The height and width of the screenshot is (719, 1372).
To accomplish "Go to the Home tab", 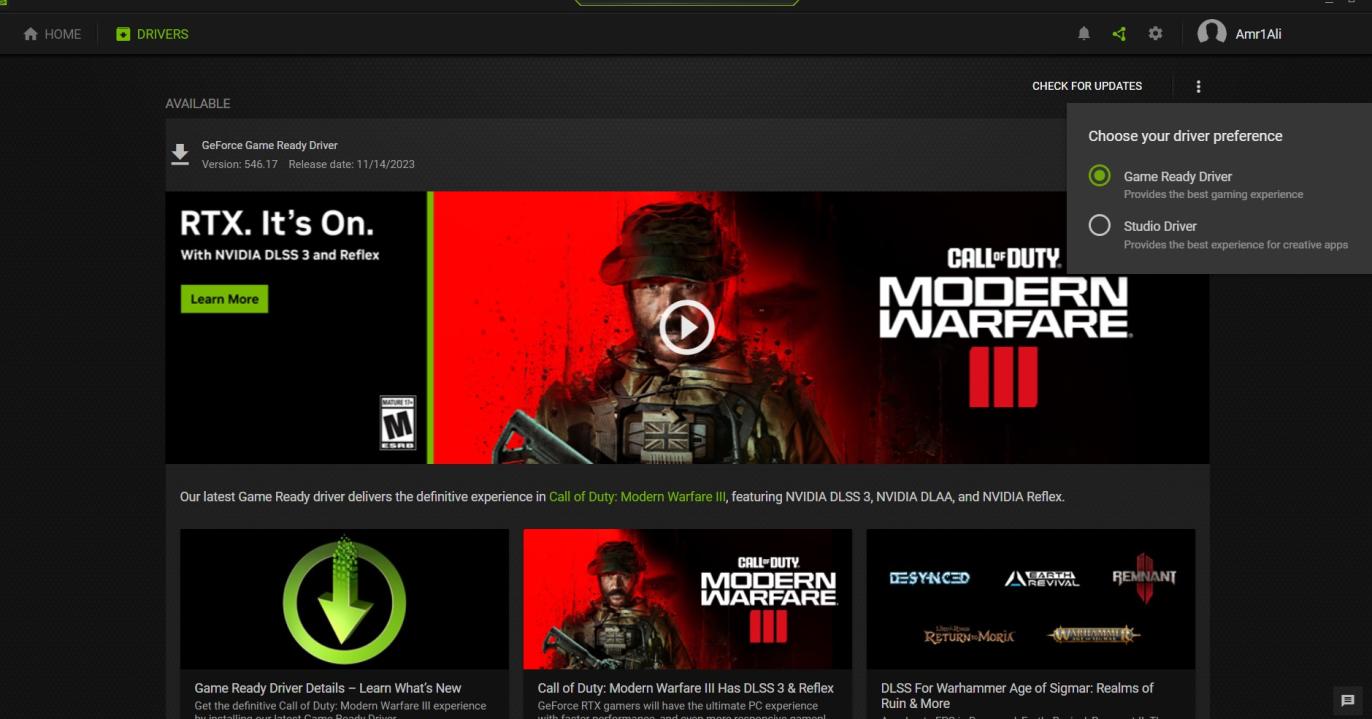I will [x=52, y=34].
